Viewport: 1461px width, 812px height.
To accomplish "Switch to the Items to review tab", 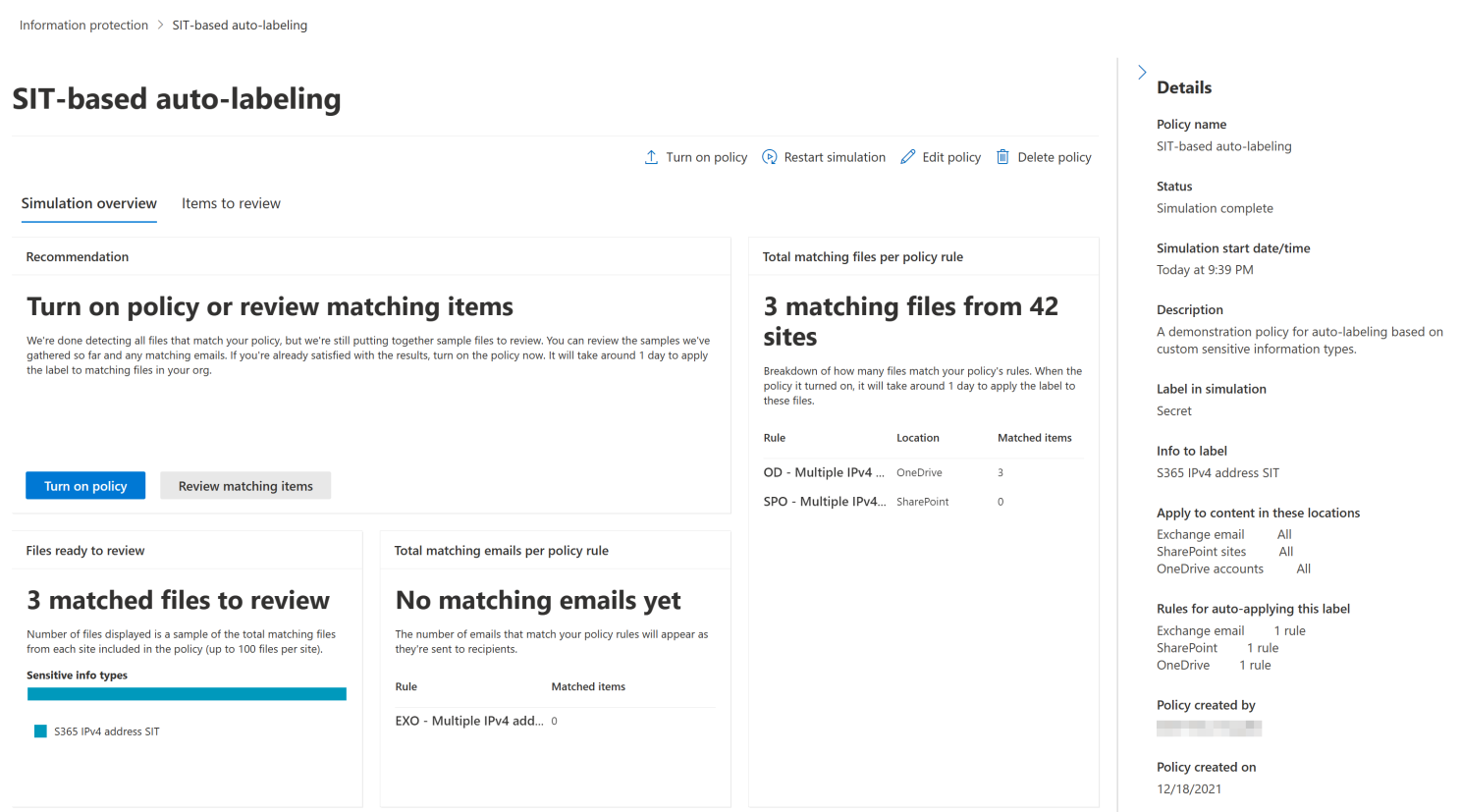I will [231, 203].
